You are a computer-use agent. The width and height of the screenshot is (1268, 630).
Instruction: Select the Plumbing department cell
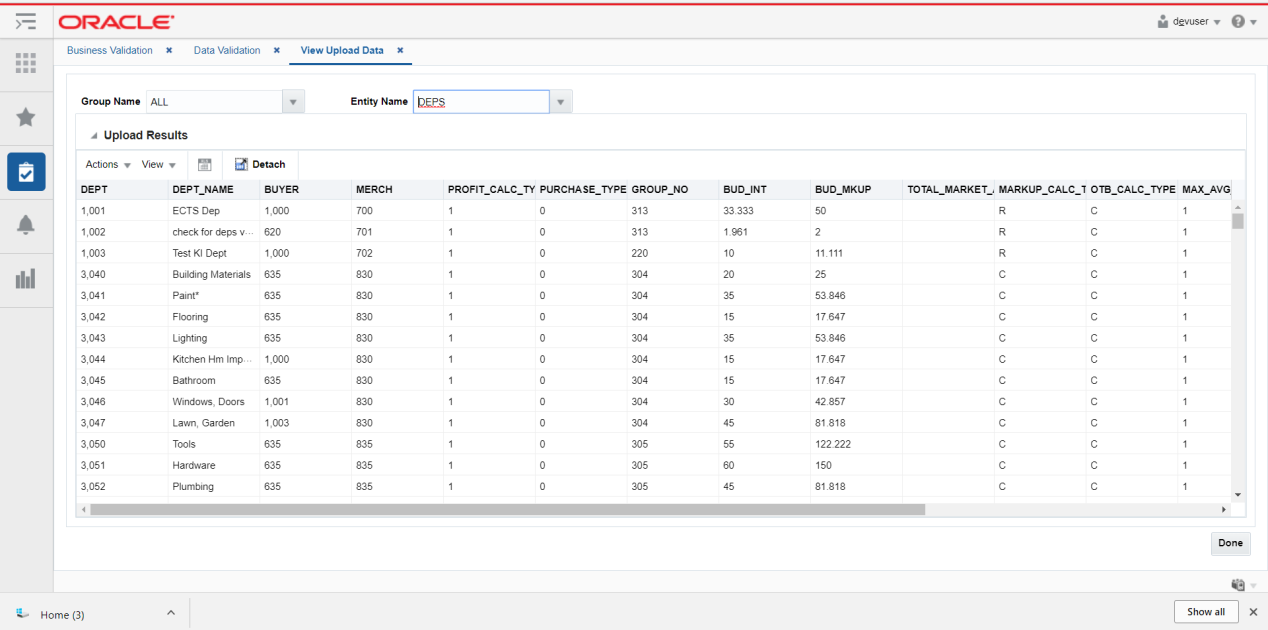(214, 487)
